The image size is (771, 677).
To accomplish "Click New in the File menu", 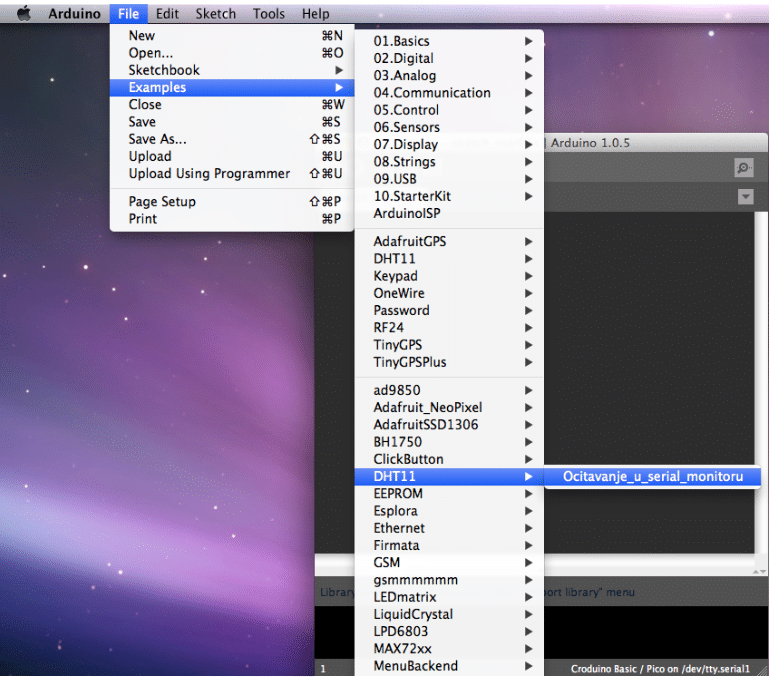I will 142,36.
